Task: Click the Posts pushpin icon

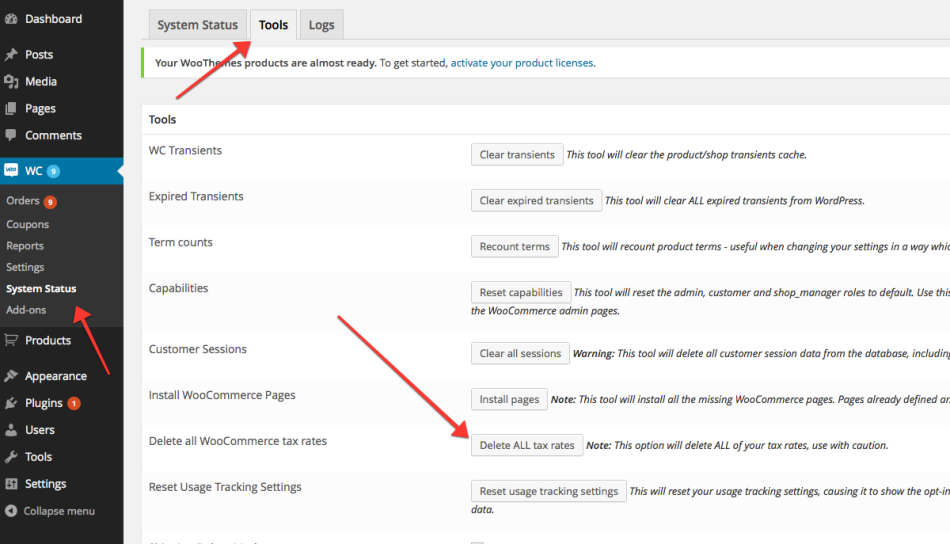Action: click(x=11, y=55)
